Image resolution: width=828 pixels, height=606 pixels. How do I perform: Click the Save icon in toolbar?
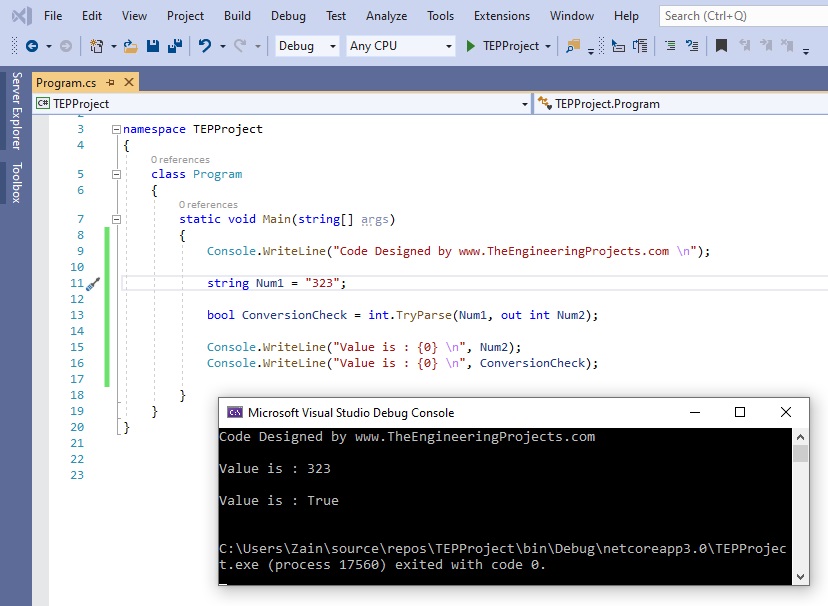click(x=153, y=46)
